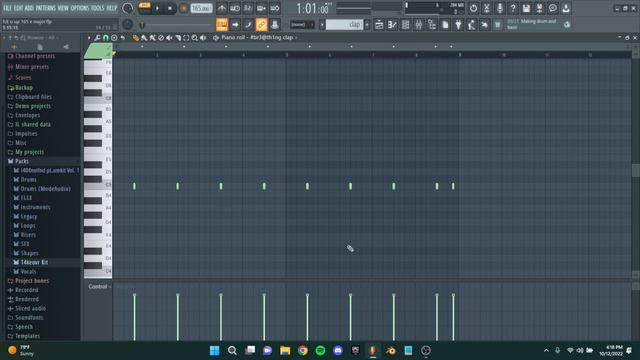Toggle the orange multilink controllers button

pos(262,25)
